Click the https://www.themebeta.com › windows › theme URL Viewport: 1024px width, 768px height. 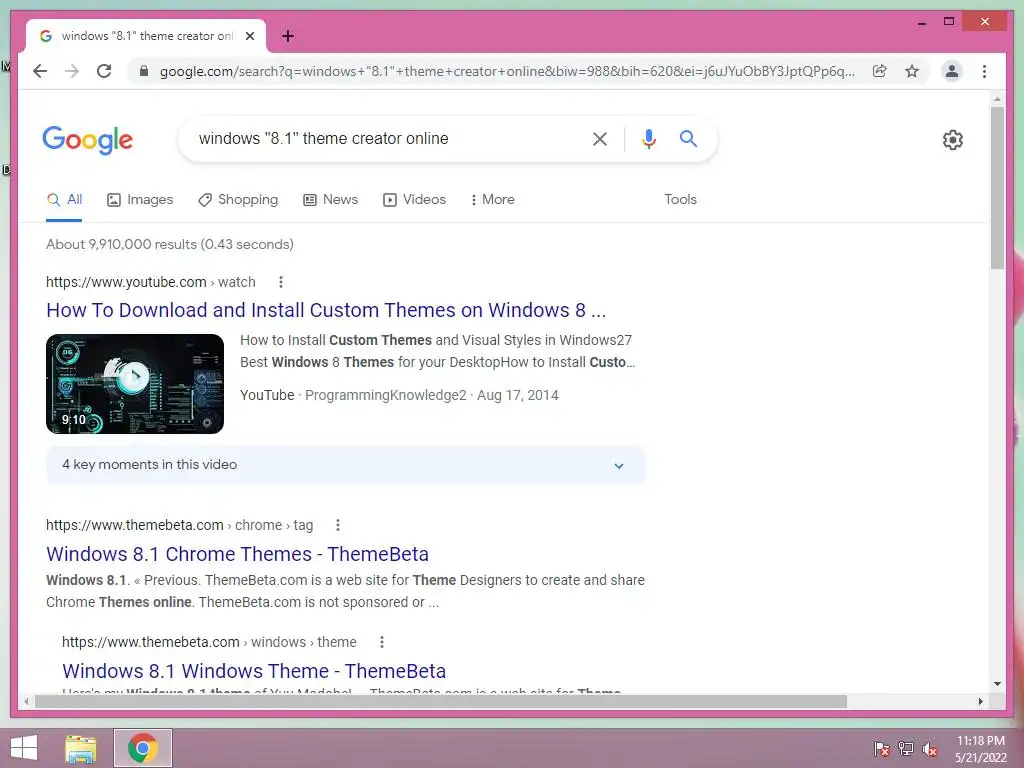(209, 642)
